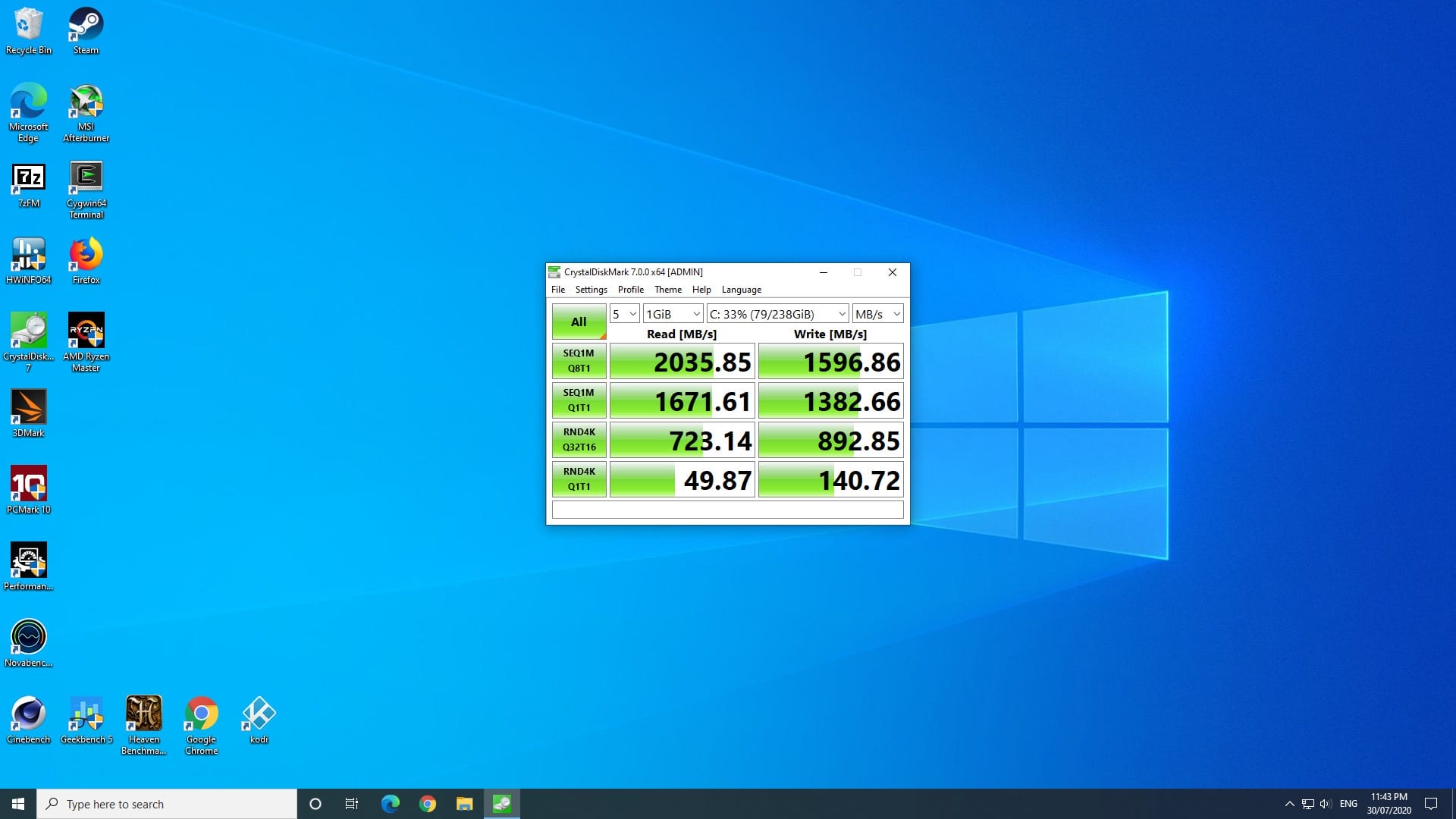Open the Profile menu
The image size is (1456, 819).
631,290
